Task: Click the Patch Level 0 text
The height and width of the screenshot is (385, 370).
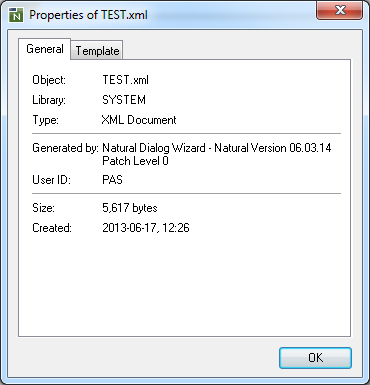Action: 135,161
